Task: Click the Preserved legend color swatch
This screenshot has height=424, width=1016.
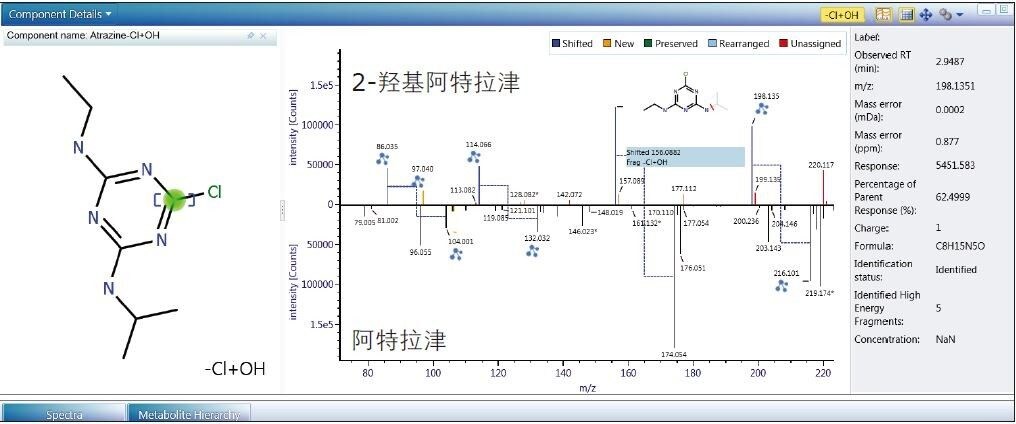Action: click(648, 43)
